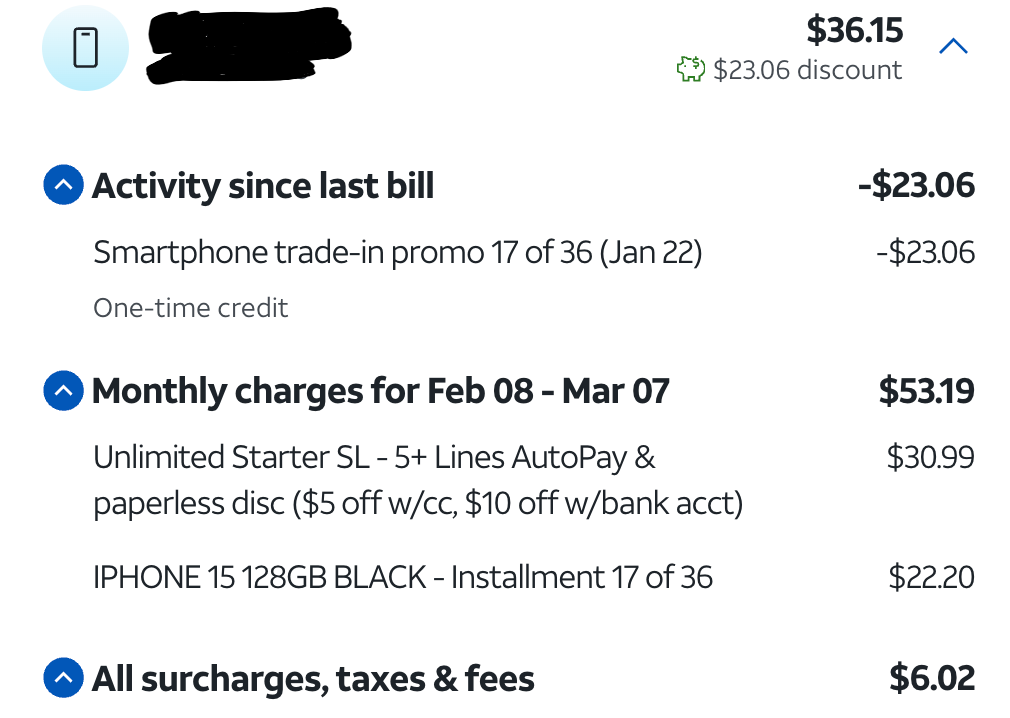This screenshot has width=1010, height=718.
Task: Click the -$23.06 activity total amount
Action: point(915,186)
